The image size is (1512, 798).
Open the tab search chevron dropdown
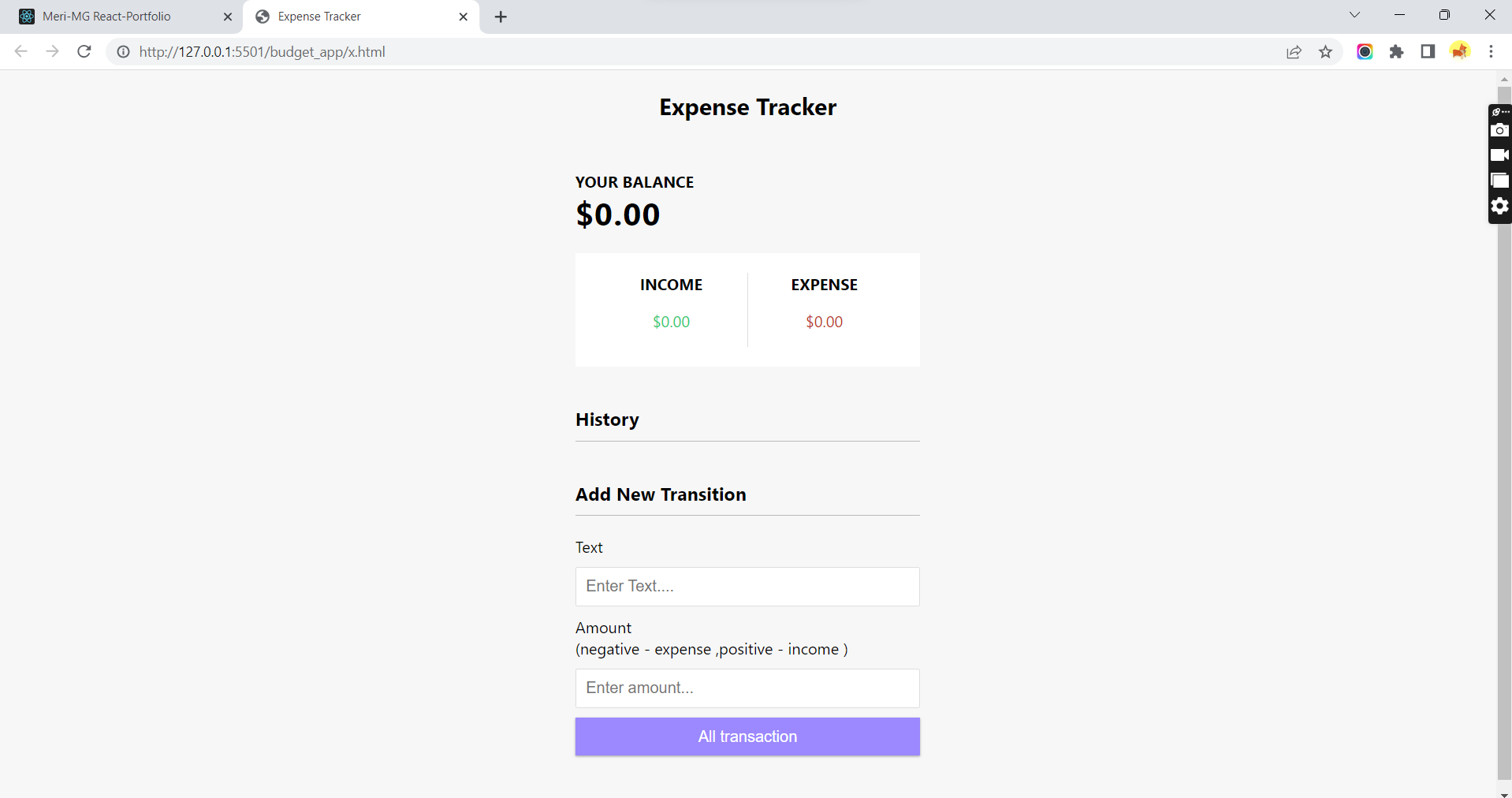coord(1354,15)
